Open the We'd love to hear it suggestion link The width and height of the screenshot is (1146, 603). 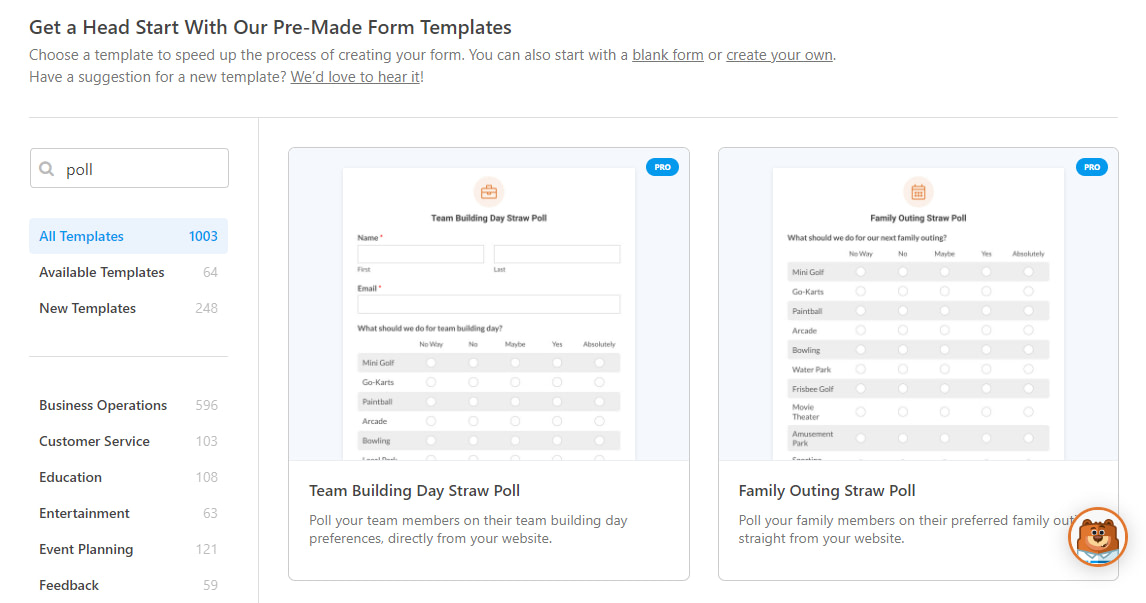354,76
